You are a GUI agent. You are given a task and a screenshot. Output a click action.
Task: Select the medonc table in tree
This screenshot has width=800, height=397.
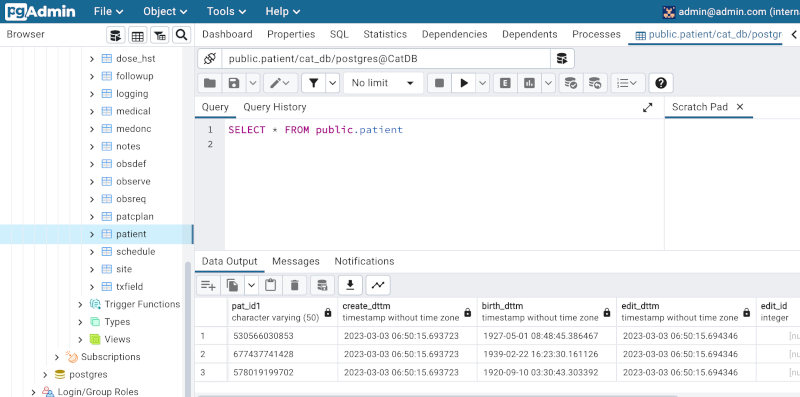coord(134,129)
